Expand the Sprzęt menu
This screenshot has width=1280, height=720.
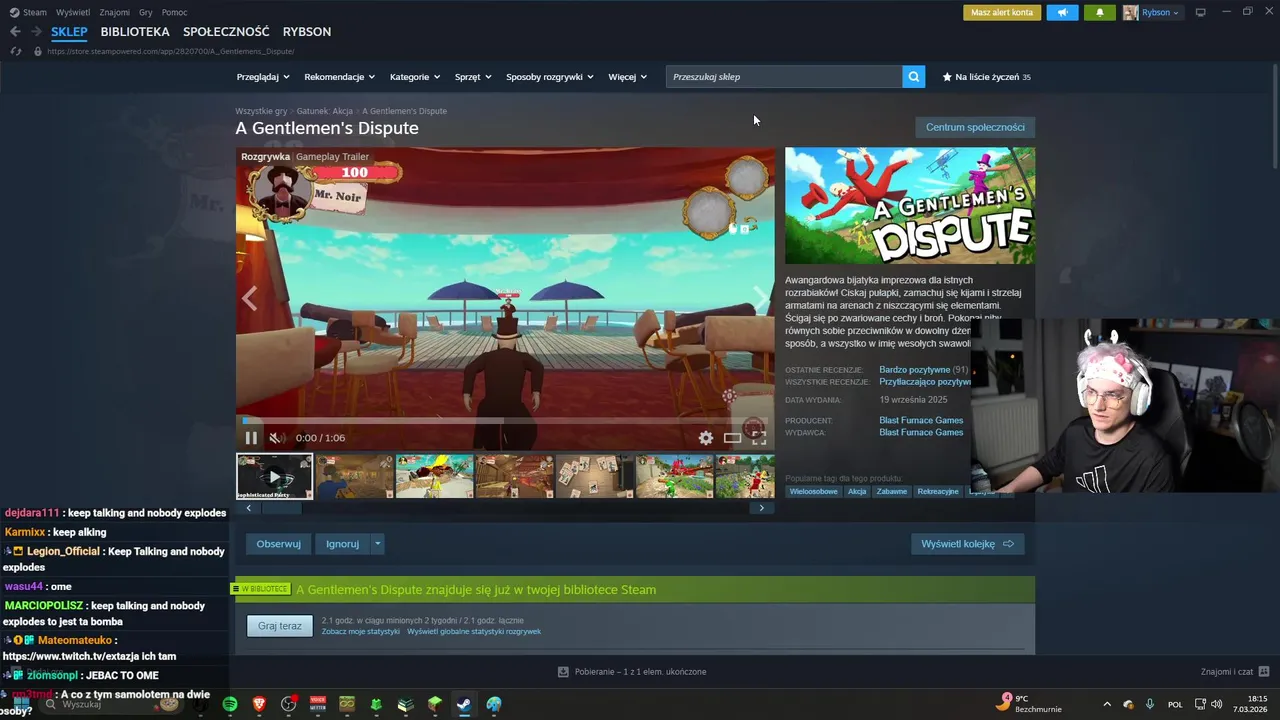(474, 77)
